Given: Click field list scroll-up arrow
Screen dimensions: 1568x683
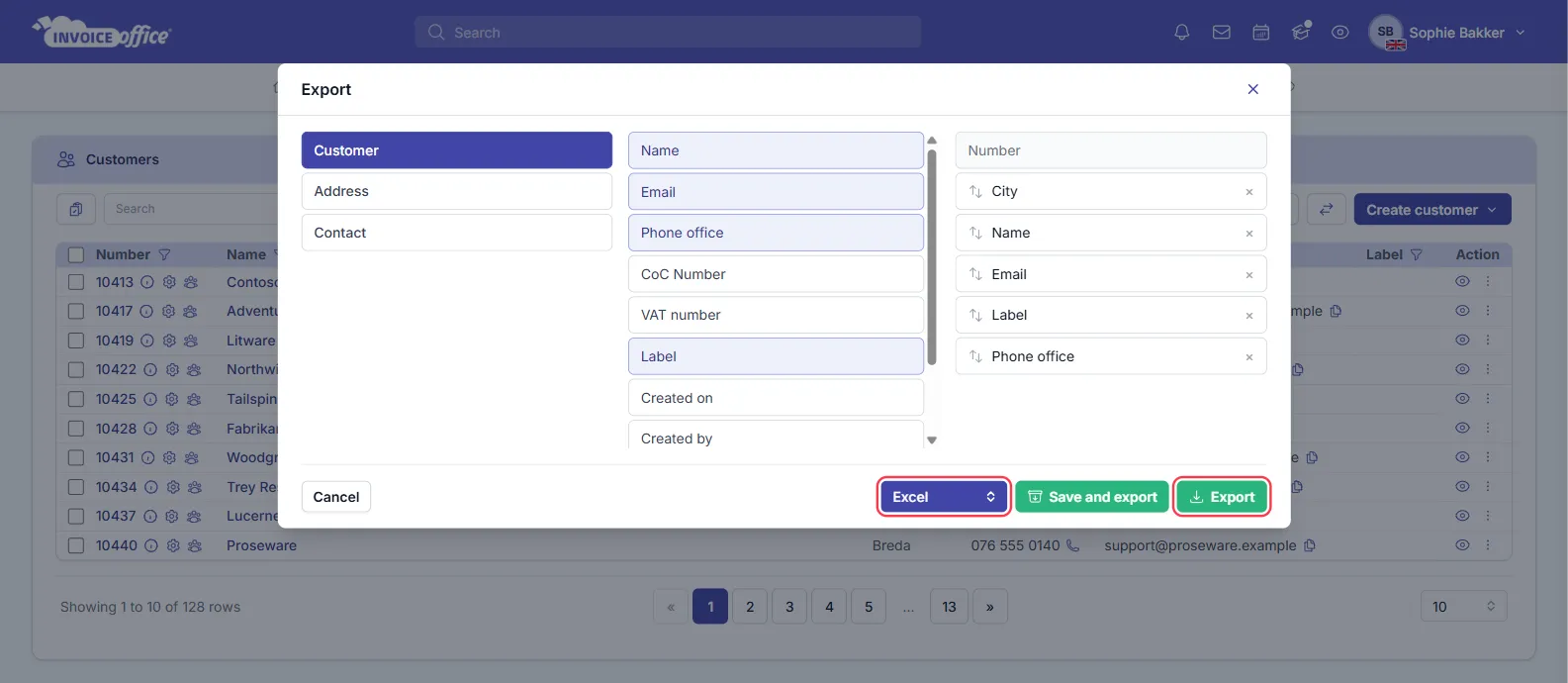Looking at the screenshot, I should point(932,141).
